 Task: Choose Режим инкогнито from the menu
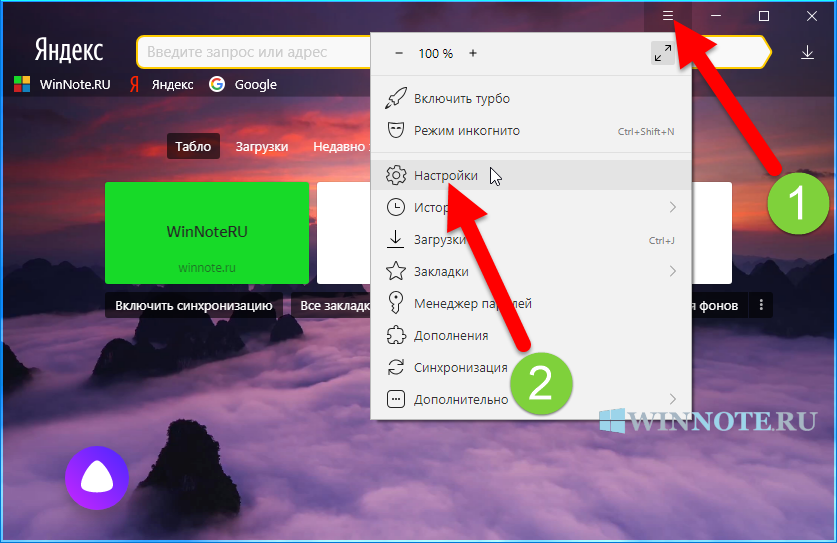click(x=531, y=131)
